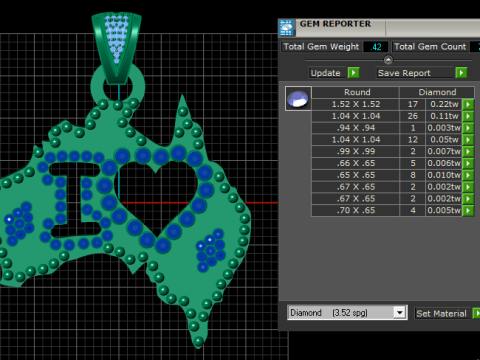Click the count cell showing 8
The width and height of the screenshot is (480, 360).
coord(413,175)
